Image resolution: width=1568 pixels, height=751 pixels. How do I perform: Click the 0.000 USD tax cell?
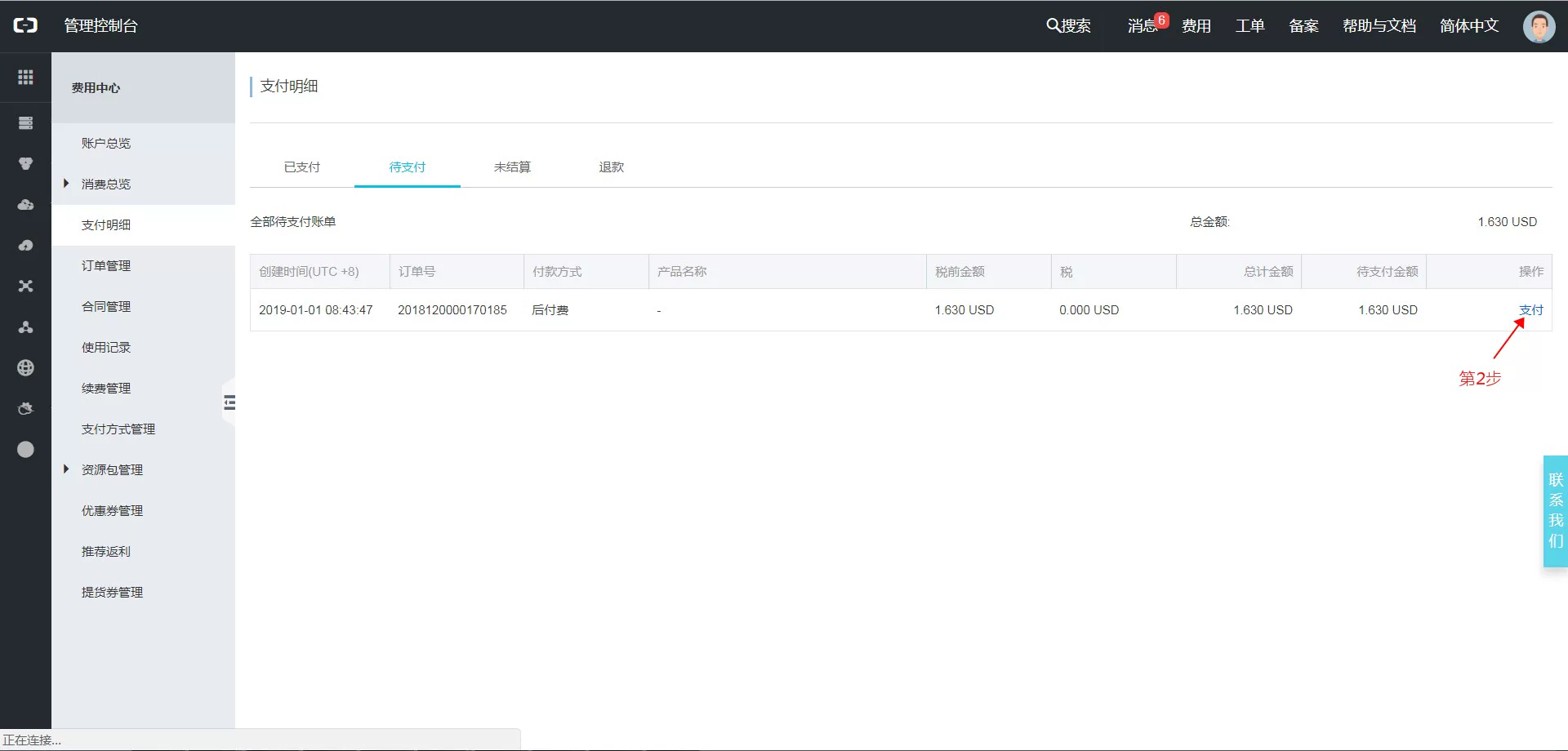[1089, 310]
